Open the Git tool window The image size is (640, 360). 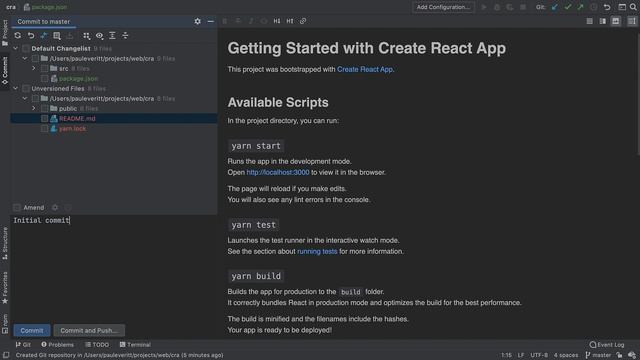[23, 344]
